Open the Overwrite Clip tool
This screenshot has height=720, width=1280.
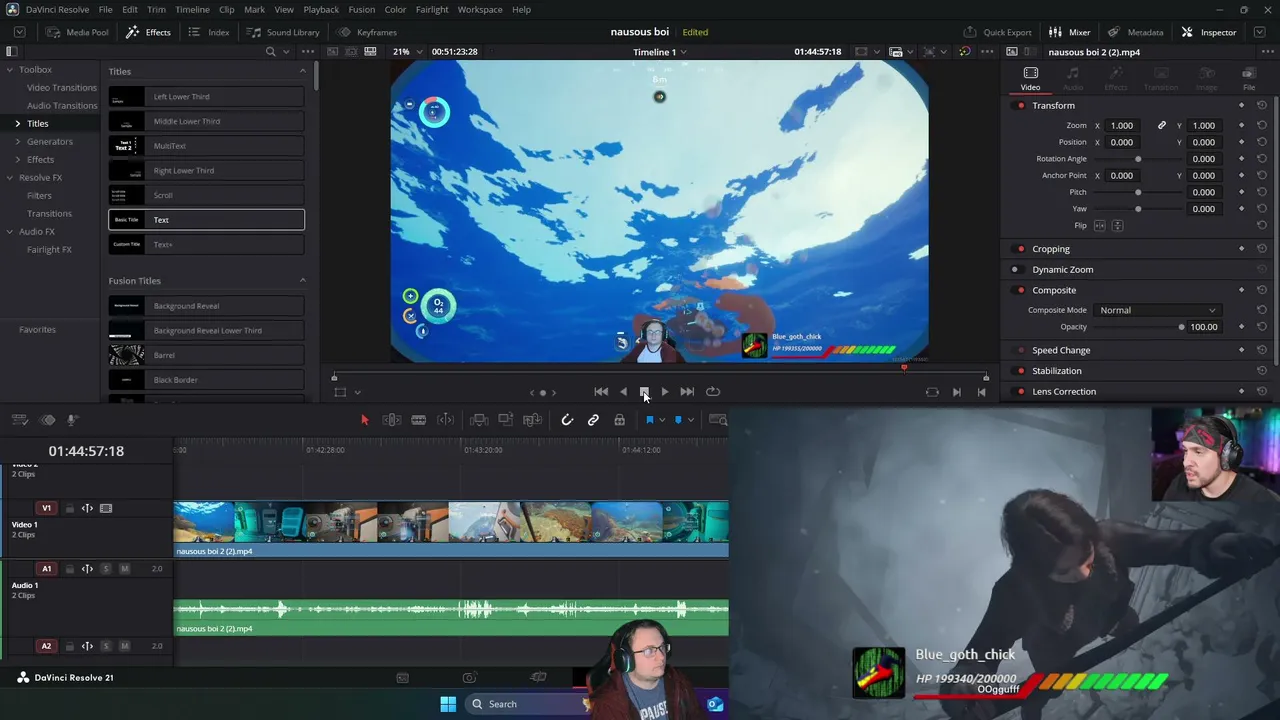506,420
